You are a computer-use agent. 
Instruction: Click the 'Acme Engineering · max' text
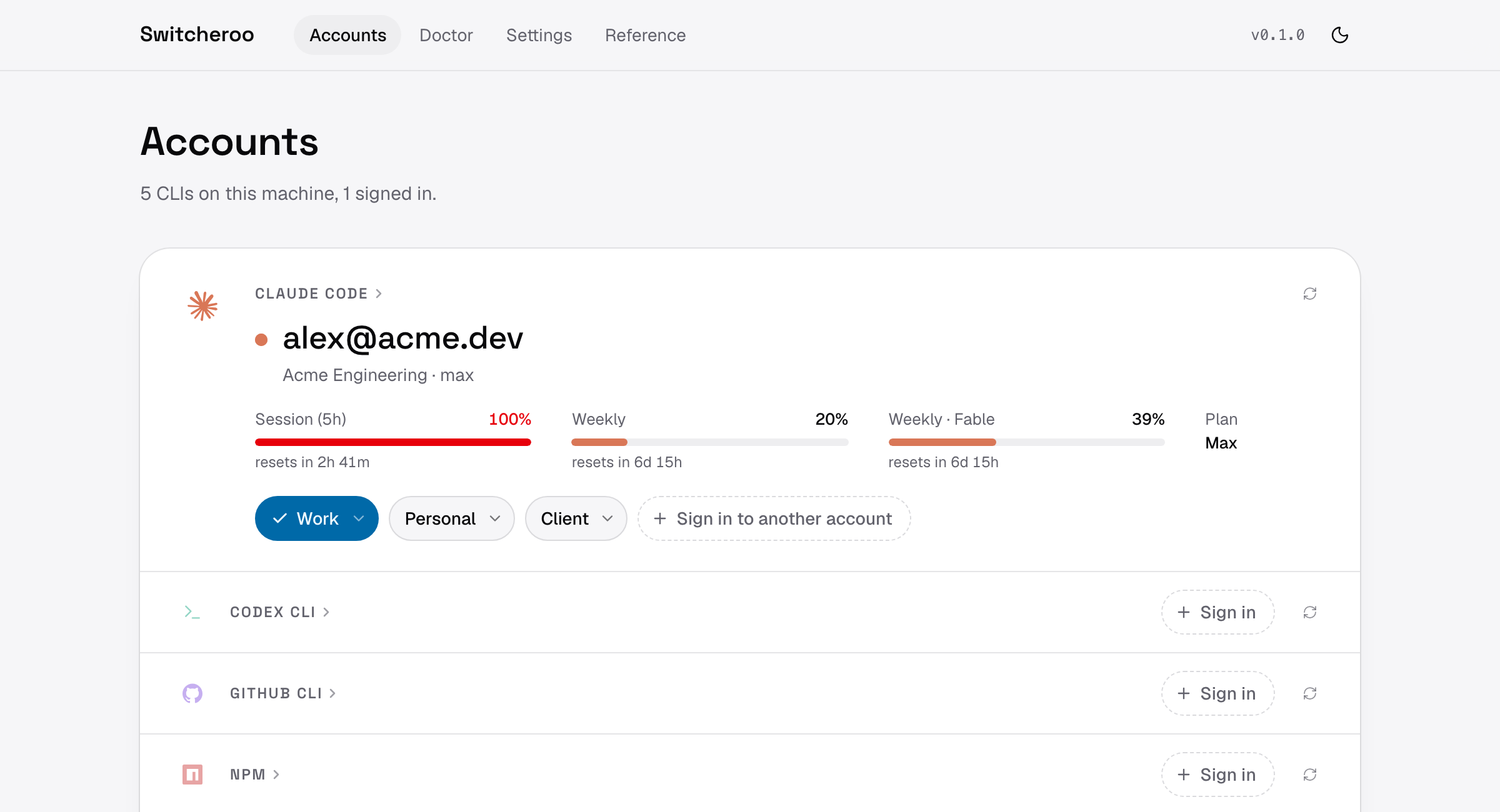(378, 375)
